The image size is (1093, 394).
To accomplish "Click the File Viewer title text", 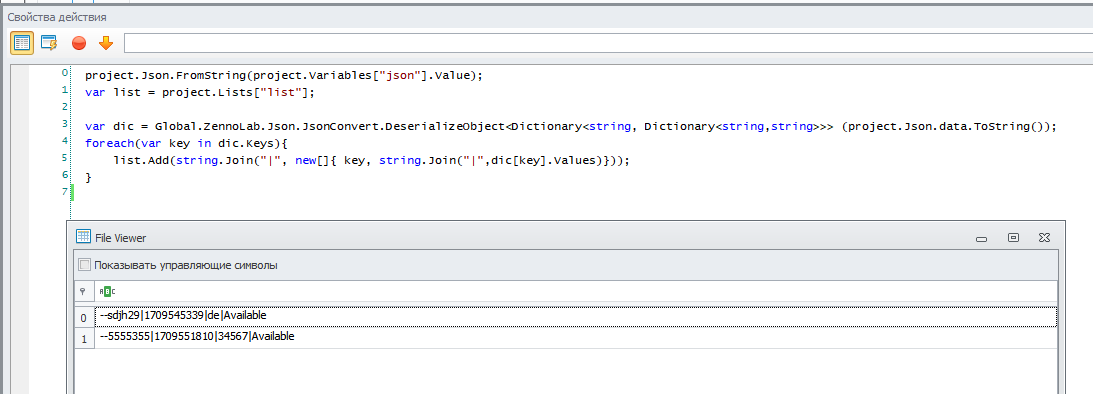I will coord(121,238).
